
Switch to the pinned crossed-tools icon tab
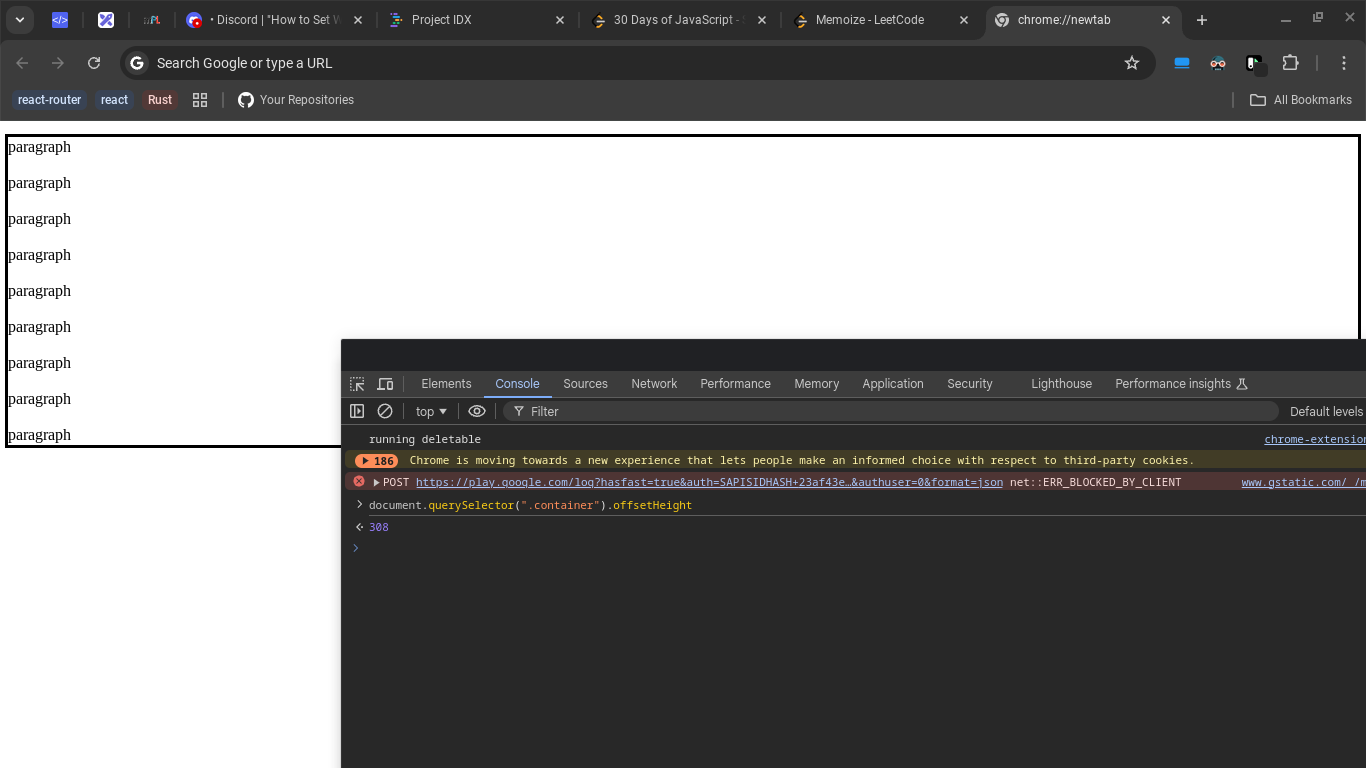tap(106, 20)
